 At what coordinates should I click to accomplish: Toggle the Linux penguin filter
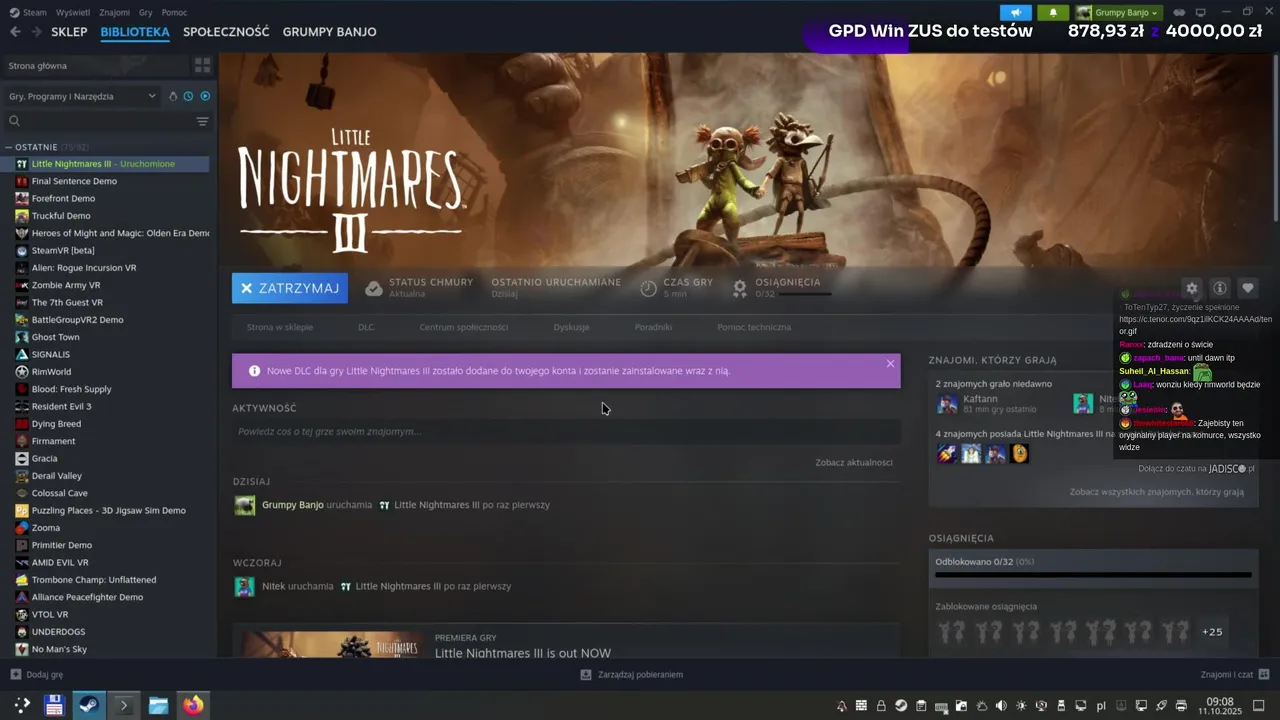click(173, 96)
